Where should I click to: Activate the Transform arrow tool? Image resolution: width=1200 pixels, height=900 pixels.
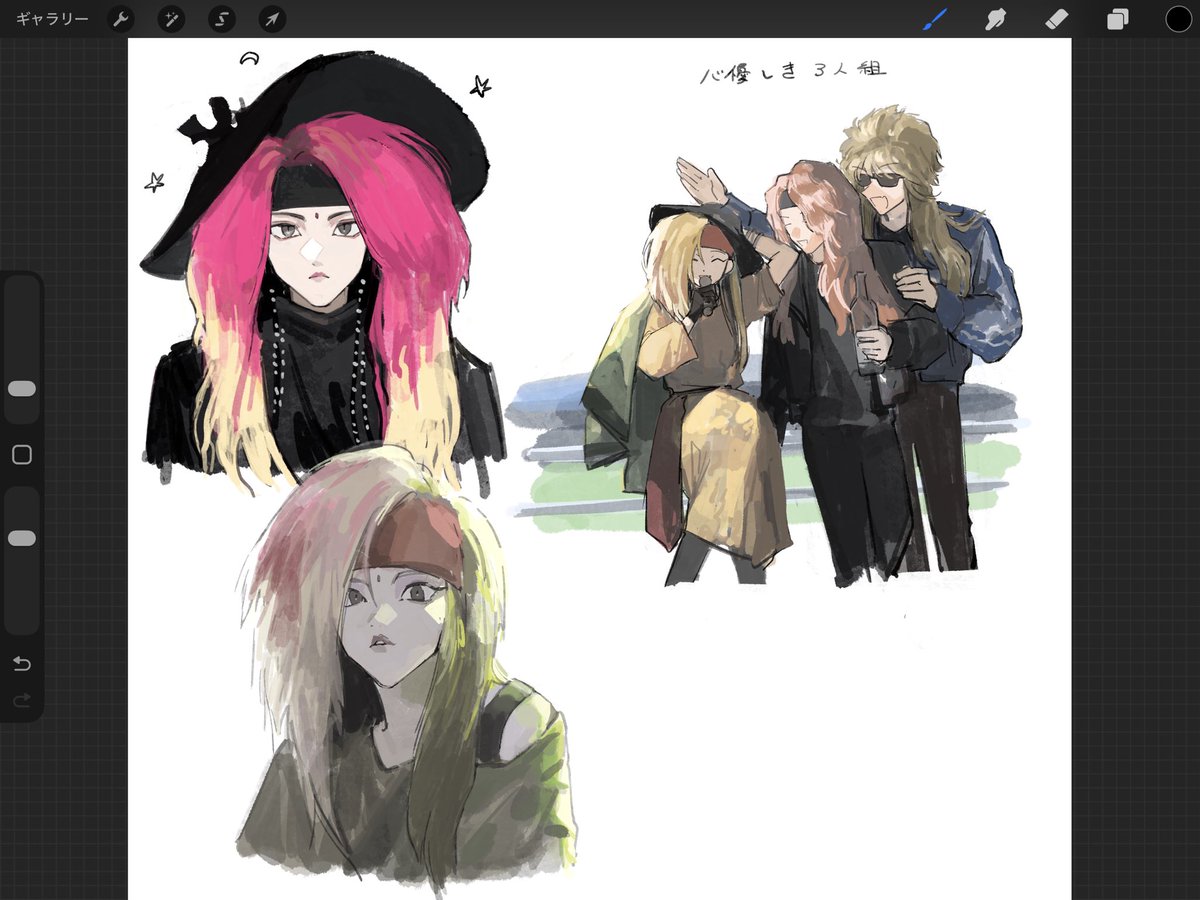(272, 19)
